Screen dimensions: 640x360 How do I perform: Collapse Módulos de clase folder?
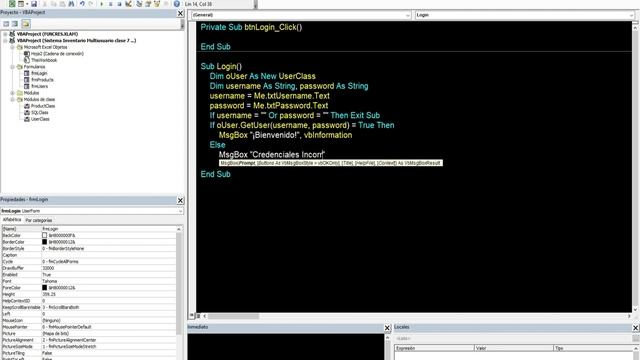(12, 99)
